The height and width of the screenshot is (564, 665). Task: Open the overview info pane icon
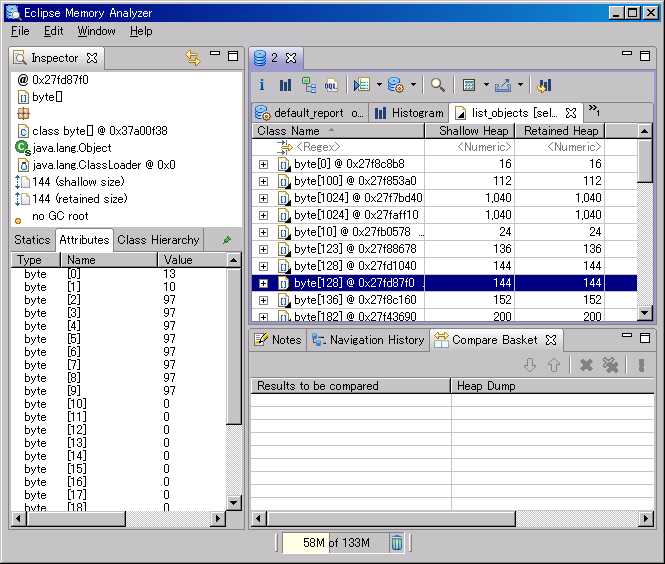point(262,86)
